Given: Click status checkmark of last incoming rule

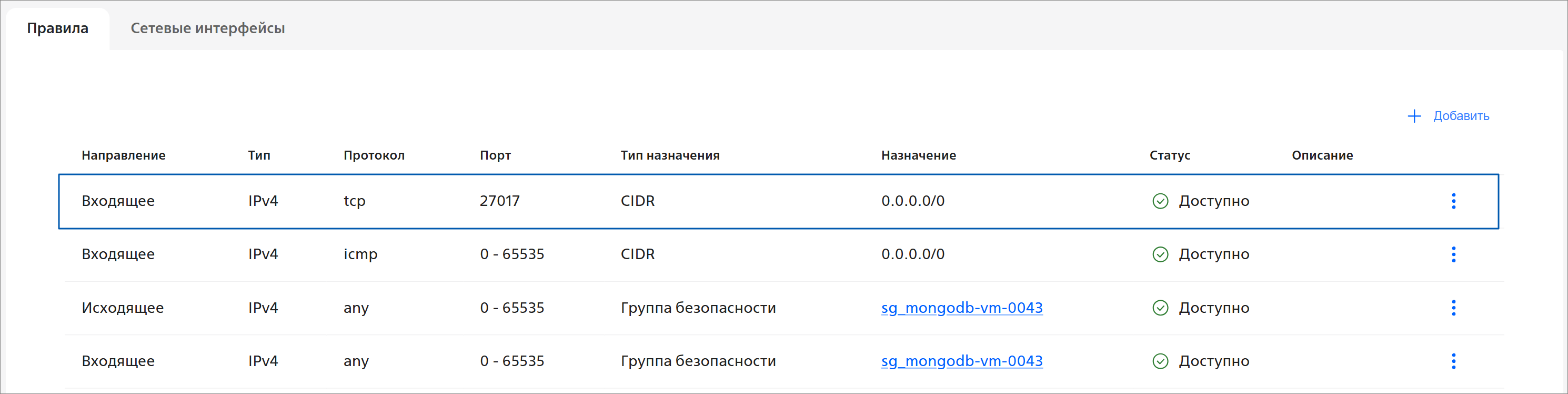Looking at the screenshot, I should point(1160,361).
